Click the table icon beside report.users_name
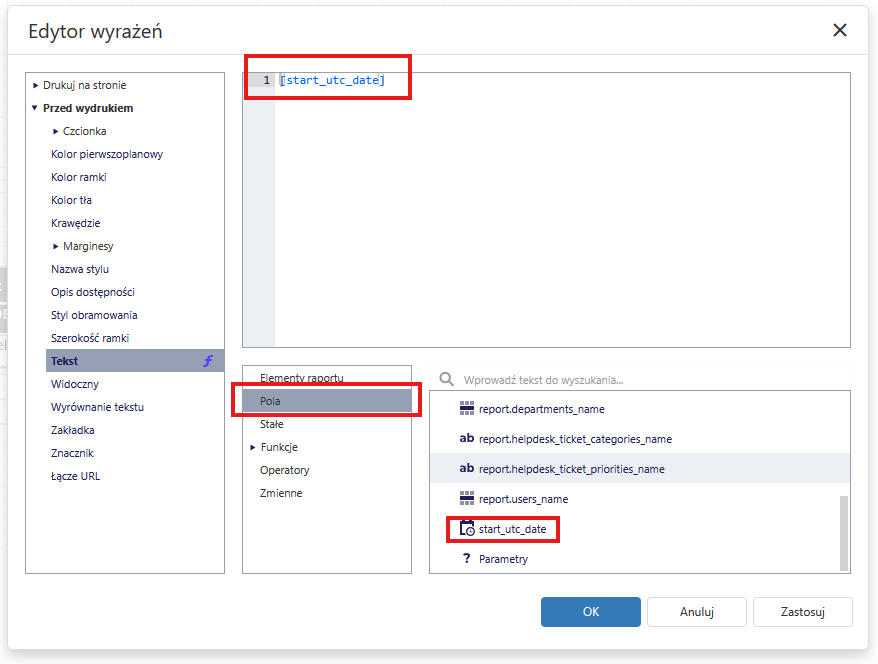This screenshot has height=664, width=878. point(466,498)
